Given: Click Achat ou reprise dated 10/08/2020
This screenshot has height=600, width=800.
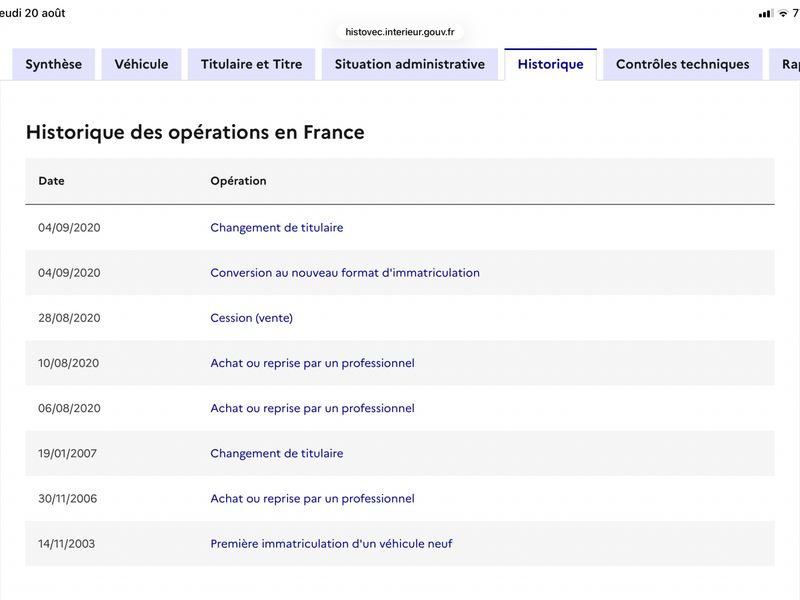Looking at the screenshot, I should (312, 363).
